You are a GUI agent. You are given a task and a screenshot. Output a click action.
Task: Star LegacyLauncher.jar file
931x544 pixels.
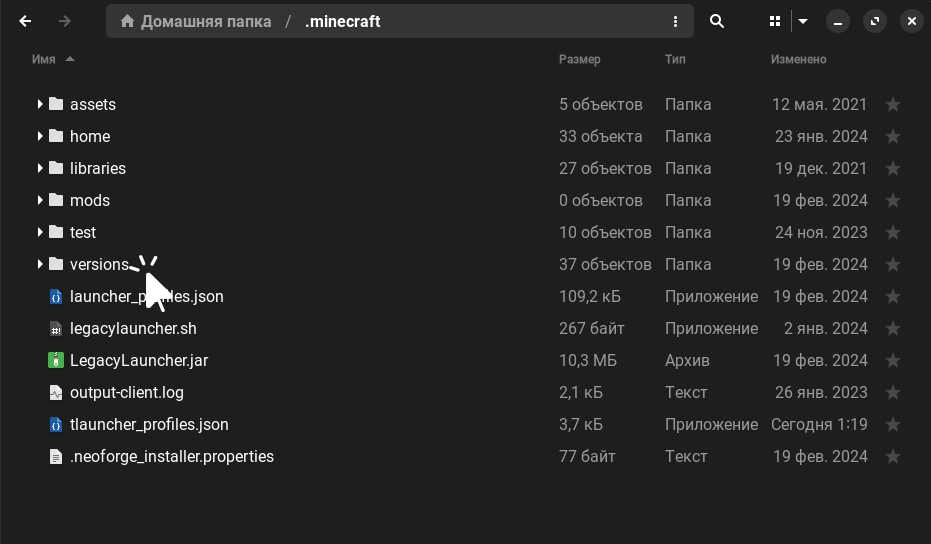(892, 361)
